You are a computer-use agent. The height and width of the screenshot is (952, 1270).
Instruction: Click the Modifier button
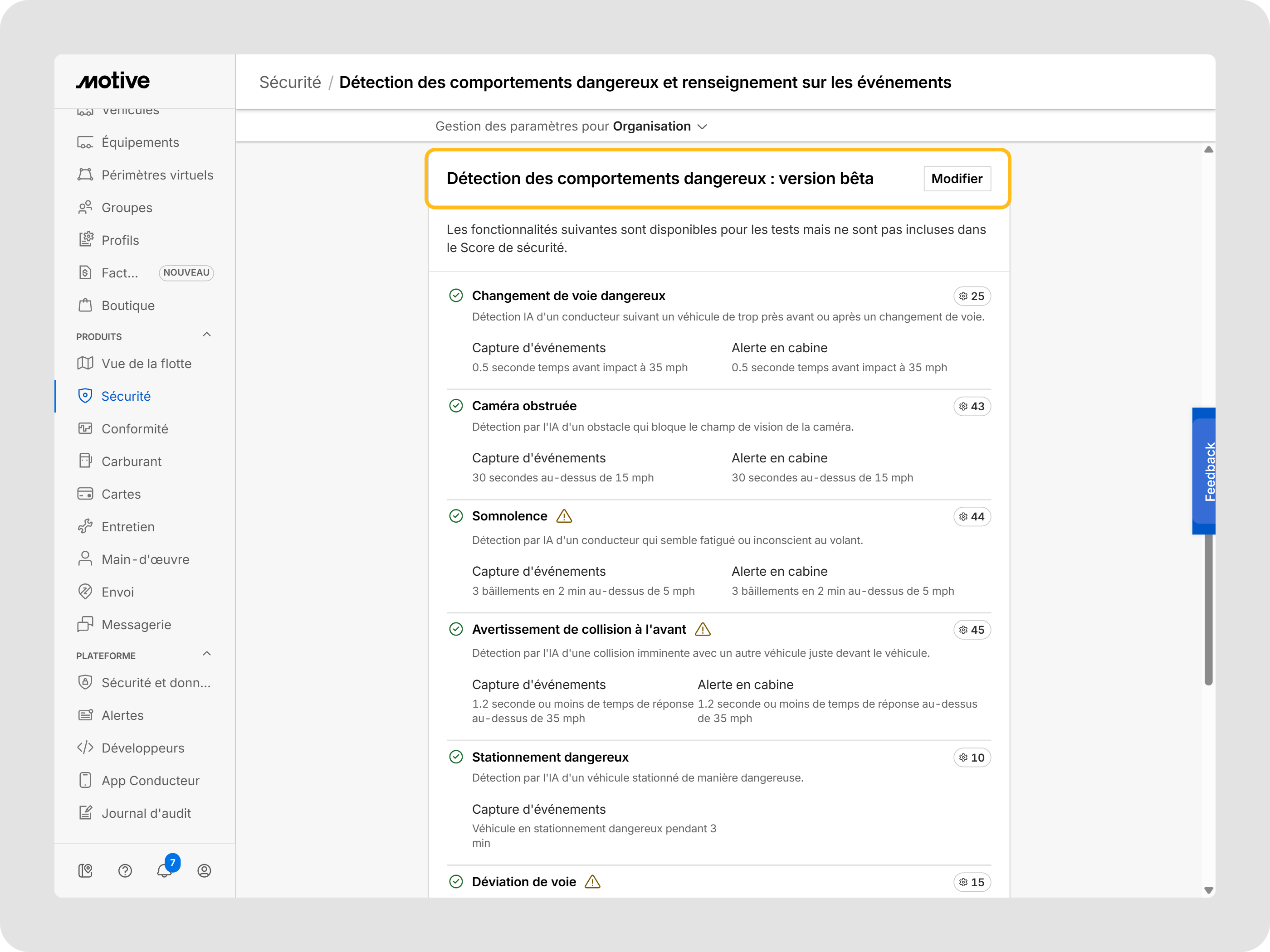pos(957,179)
